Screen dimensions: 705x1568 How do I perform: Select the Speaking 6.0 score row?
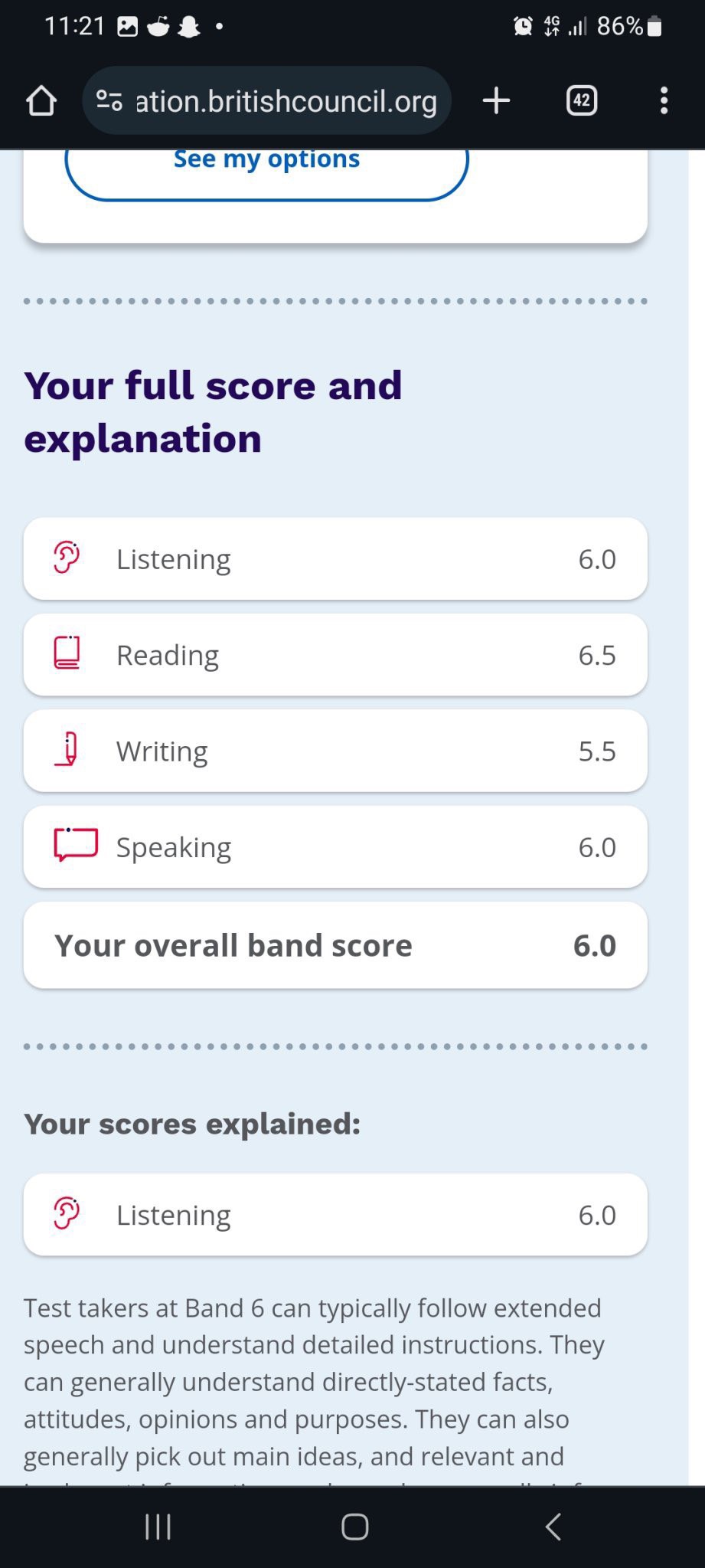[335, 846]
